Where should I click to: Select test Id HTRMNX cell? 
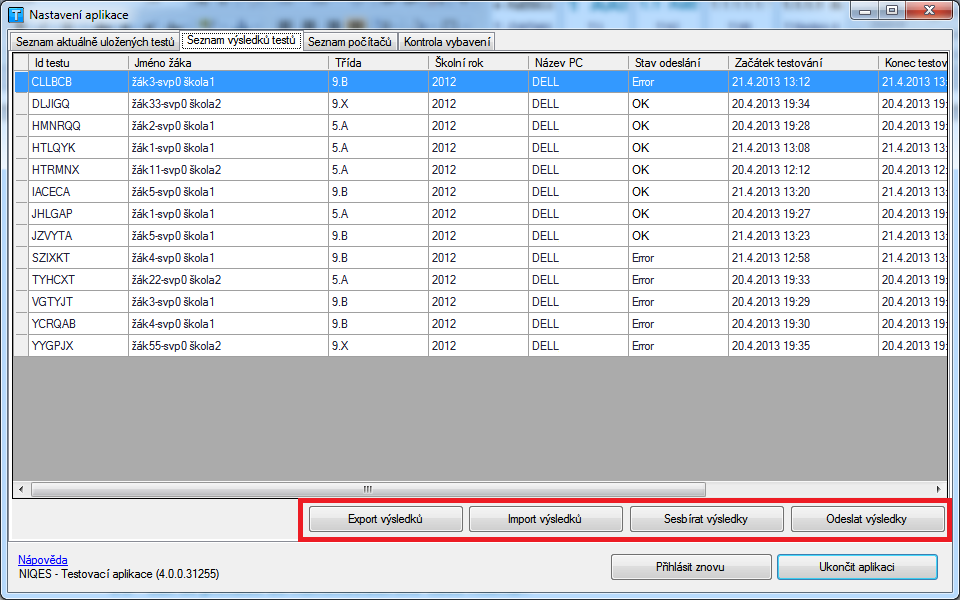point(78,170)
